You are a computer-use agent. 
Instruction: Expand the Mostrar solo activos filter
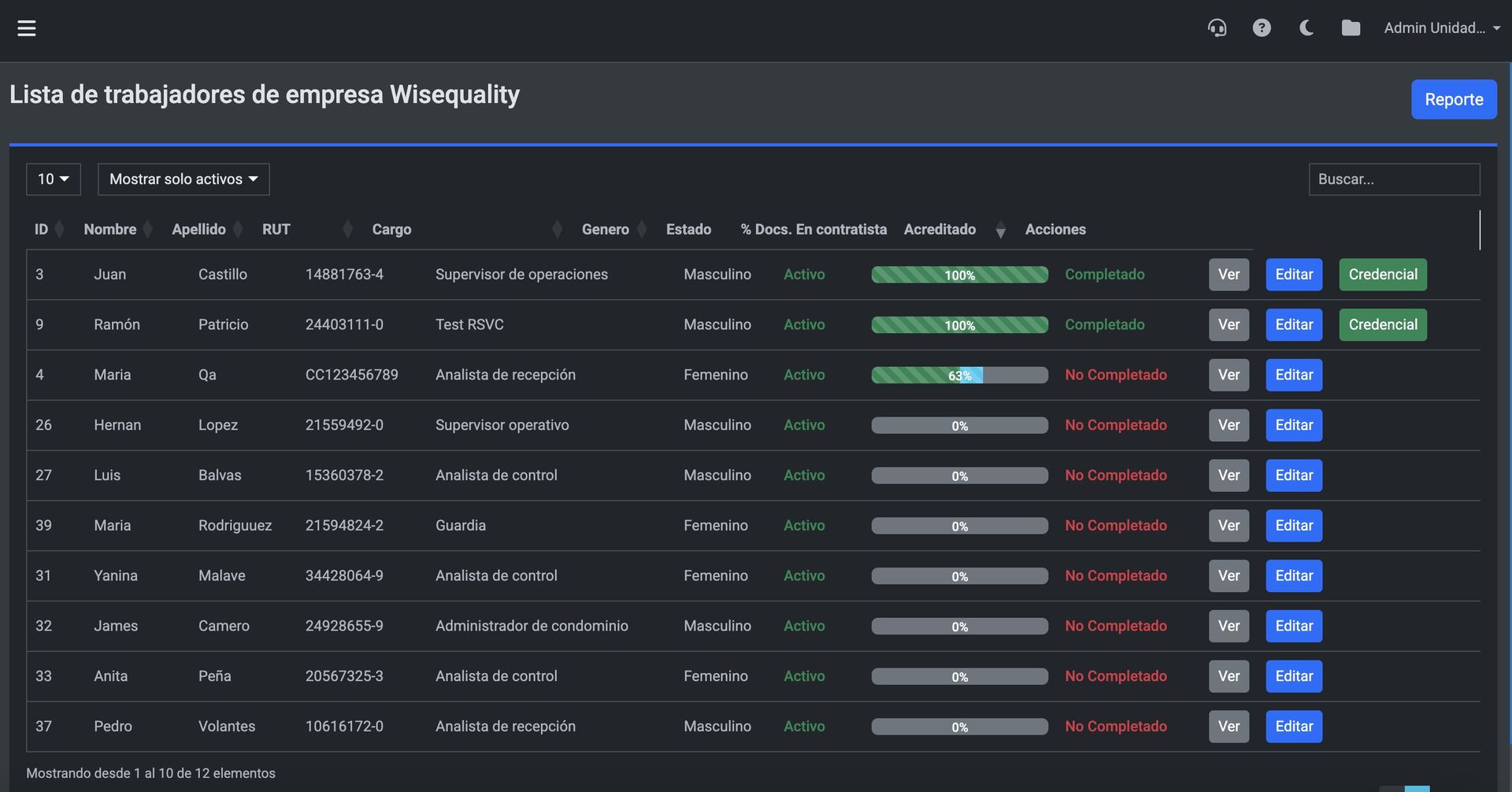(x=183, y=179)
